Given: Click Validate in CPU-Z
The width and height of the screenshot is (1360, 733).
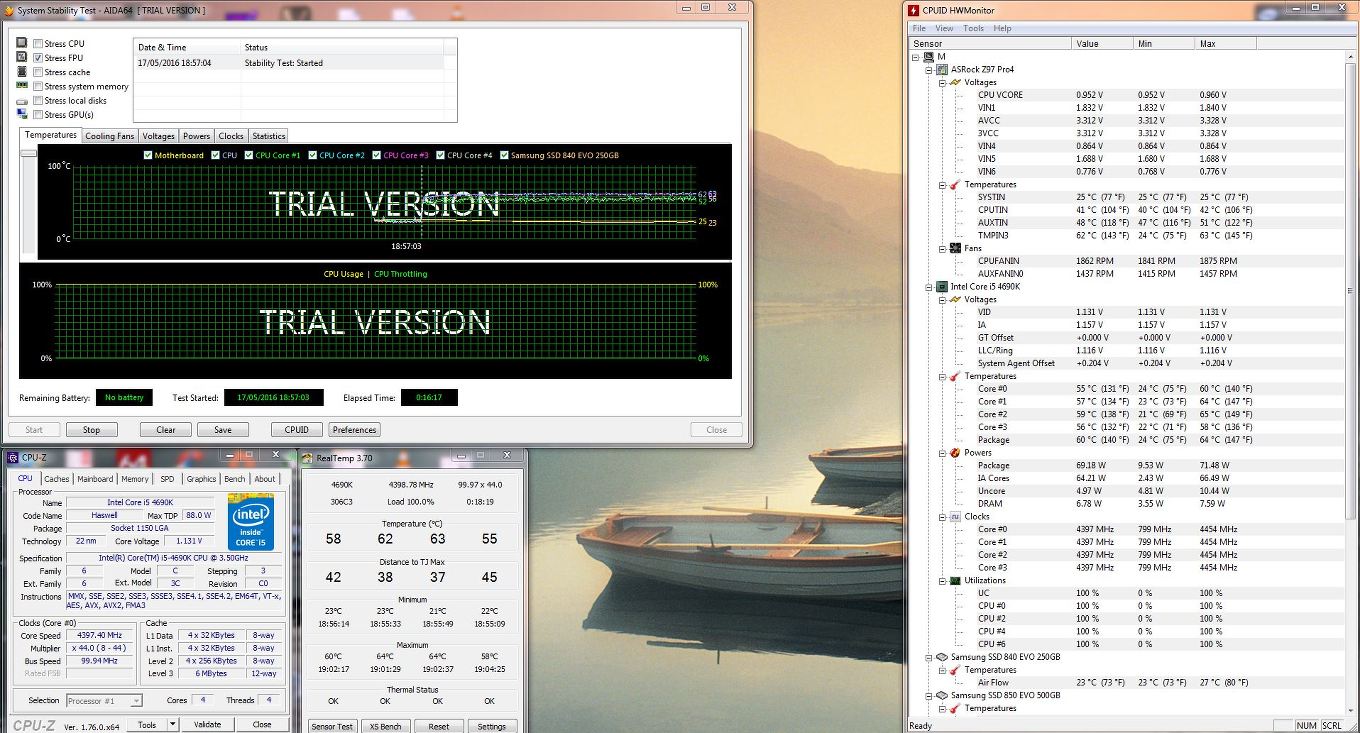Looking at the screenshot, I should [x=207, y=724].
